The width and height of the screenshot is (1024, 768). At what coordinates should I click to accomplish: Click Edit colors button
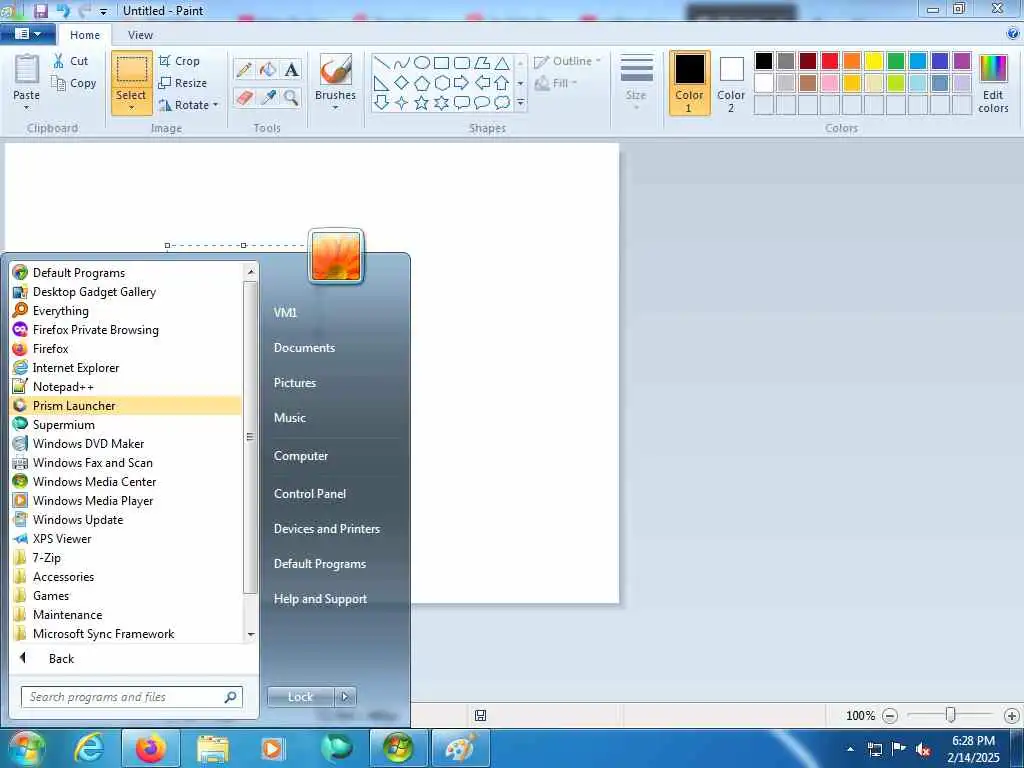pyautogui.click(x=993, y=83)
